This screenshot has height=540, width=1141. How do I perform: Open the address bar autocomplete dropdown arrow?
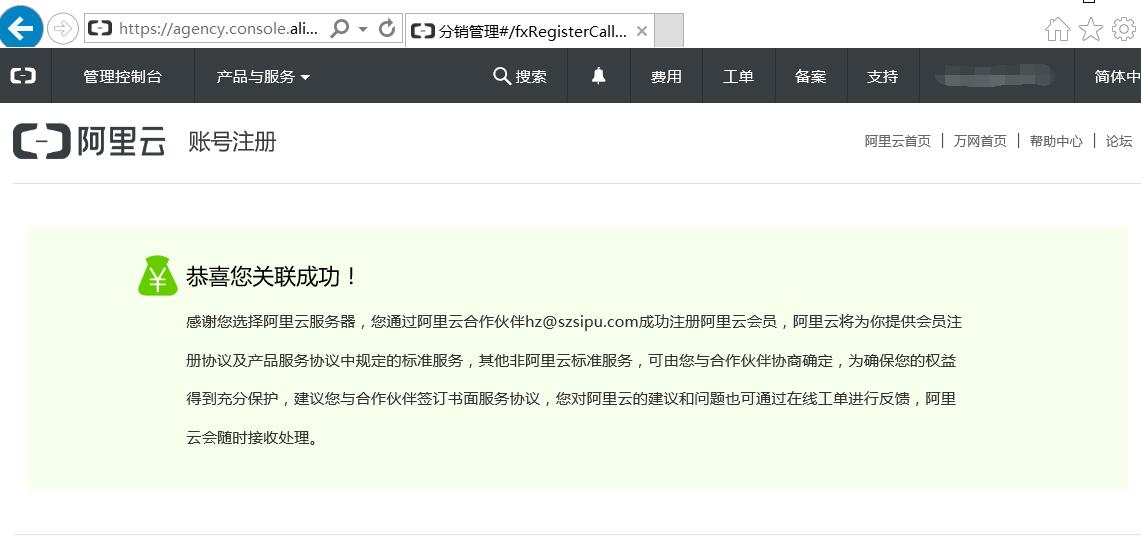(x=363, y=30)
